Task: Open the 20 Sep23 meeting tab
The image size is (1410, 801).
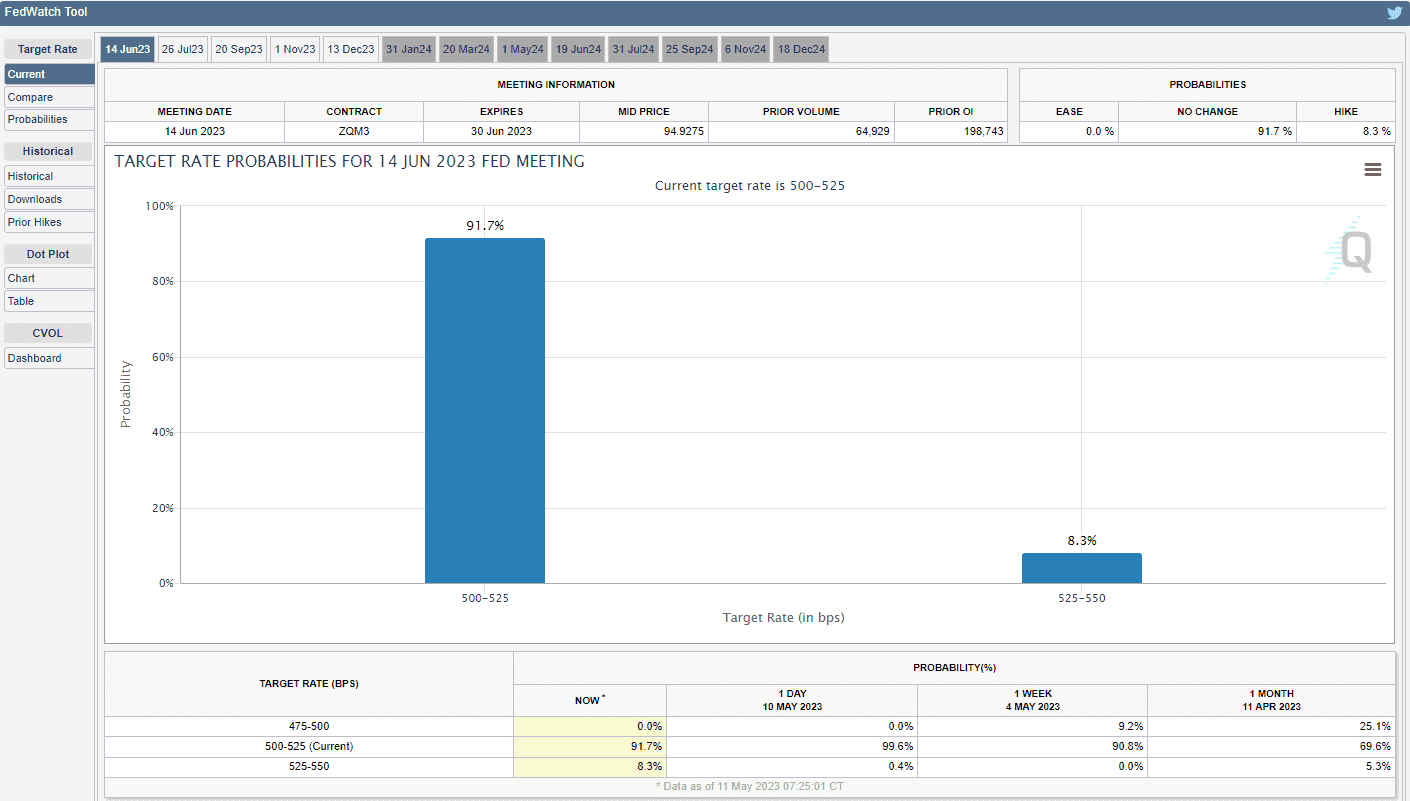Action: coord(239,50)
